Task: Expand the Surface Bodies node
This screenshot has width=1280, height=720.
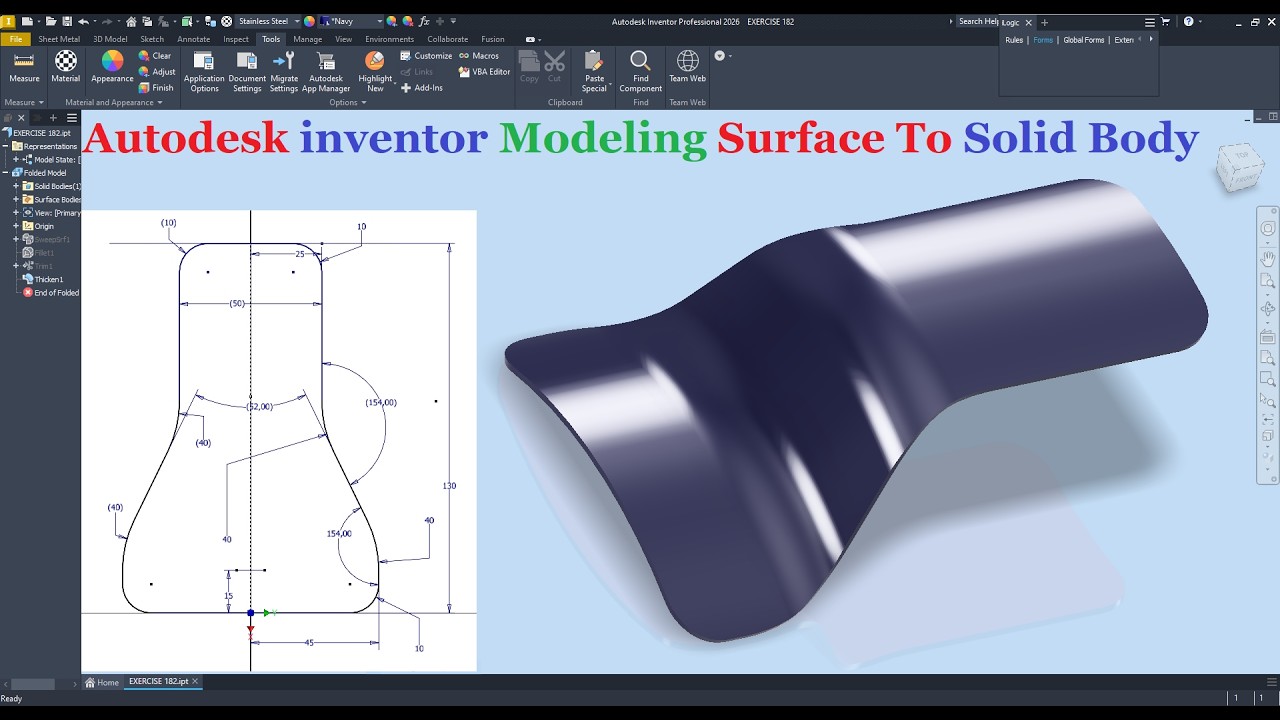Action: click(x=16, y=199)
